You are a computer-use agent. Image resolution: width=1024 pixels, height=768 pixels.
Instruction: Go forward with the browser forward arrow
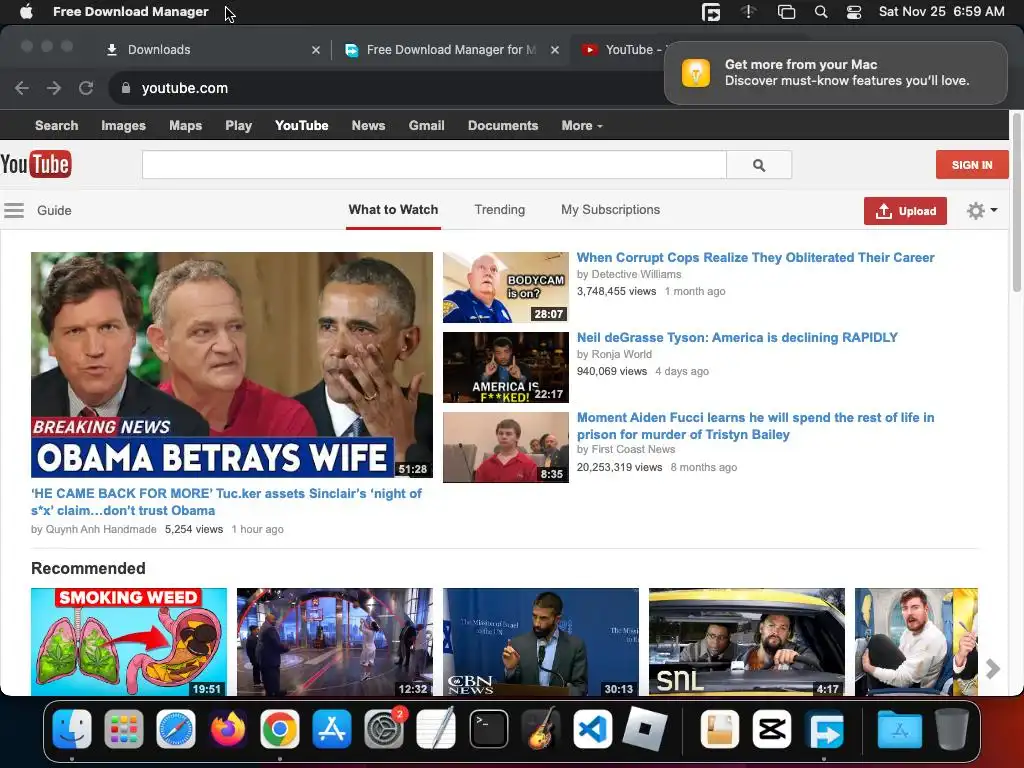(x=54, y=88)
